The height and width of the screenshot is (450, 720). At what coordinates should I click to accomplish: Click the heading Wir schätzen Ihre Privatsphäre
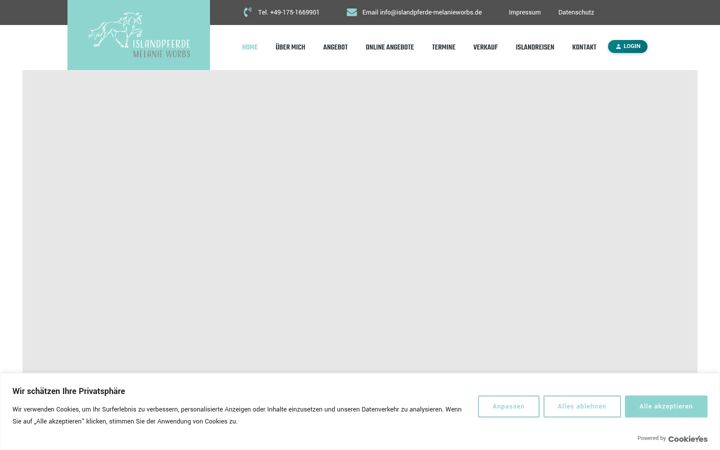tap(68, 391)
